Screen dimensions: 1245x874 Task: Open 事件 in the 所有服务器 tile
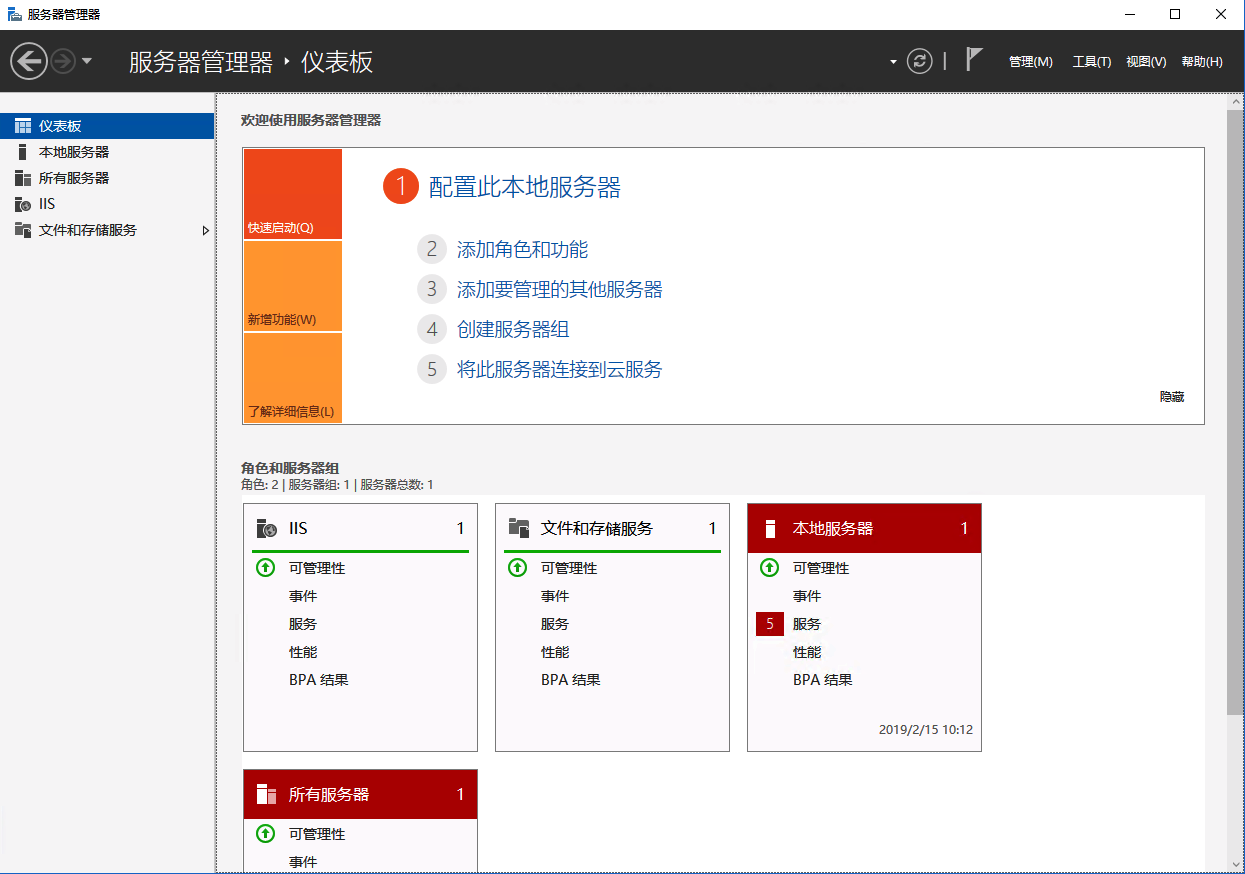[303, 862]
